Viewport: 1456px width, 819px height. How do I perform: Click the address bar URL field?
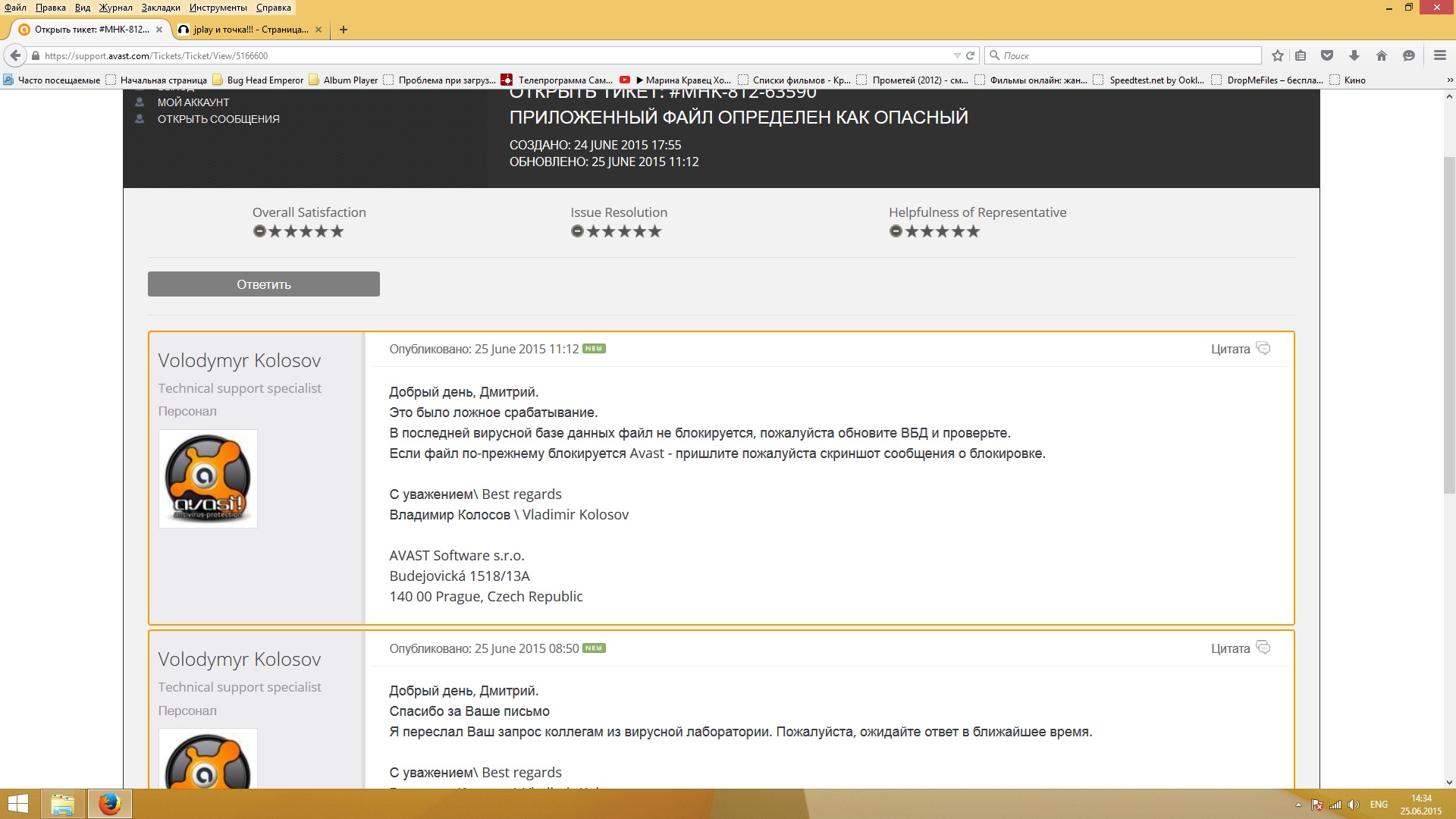tap(493, 55)
